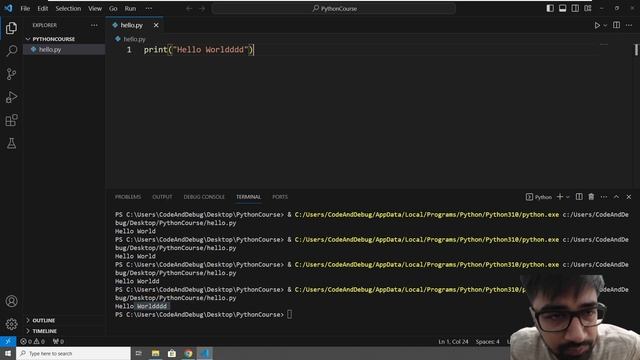The image size is (640, 360).
Task: Maximize the panel with chevron up
Action: point(616,197)
